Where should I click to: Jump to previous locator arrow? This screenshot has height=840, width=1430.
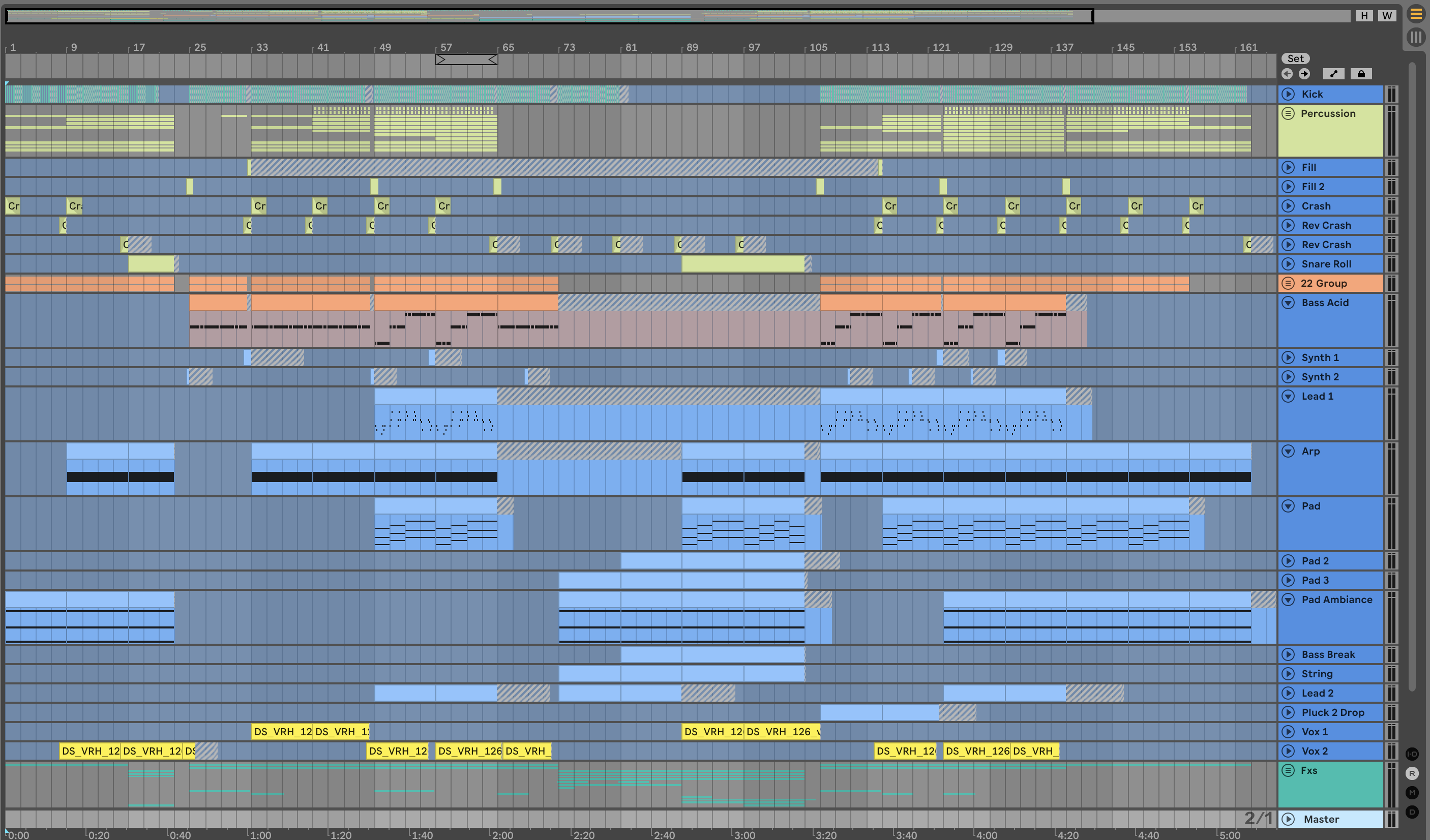tap(1287, 74)
